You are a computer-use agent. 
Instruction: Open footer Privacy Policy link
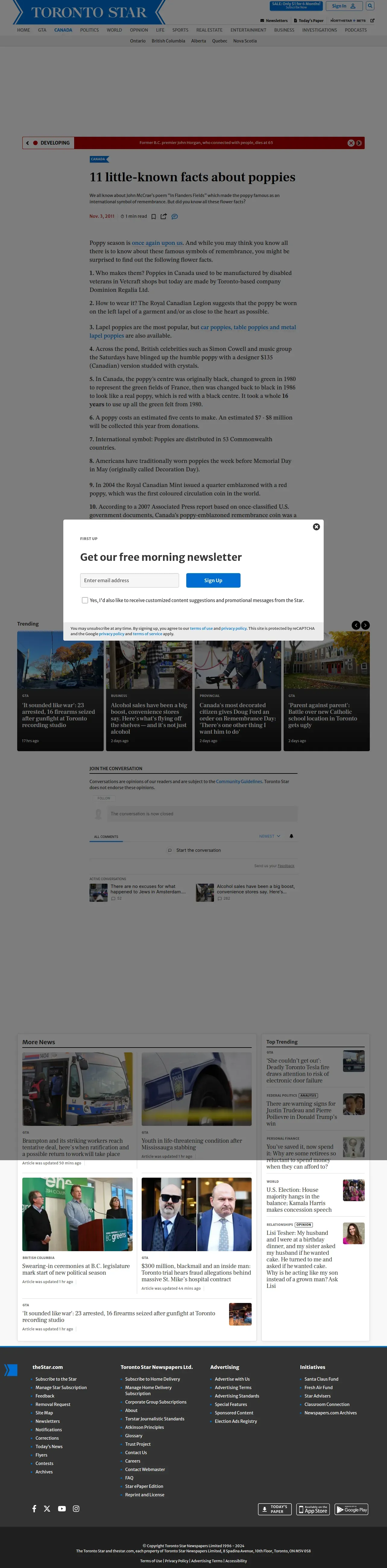176,1561
